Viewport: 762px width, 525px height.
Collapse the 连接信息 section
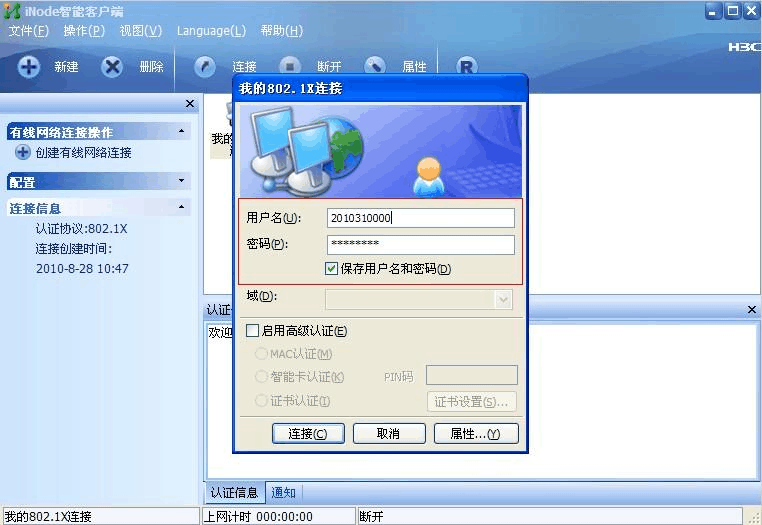[x=181, y=207]
